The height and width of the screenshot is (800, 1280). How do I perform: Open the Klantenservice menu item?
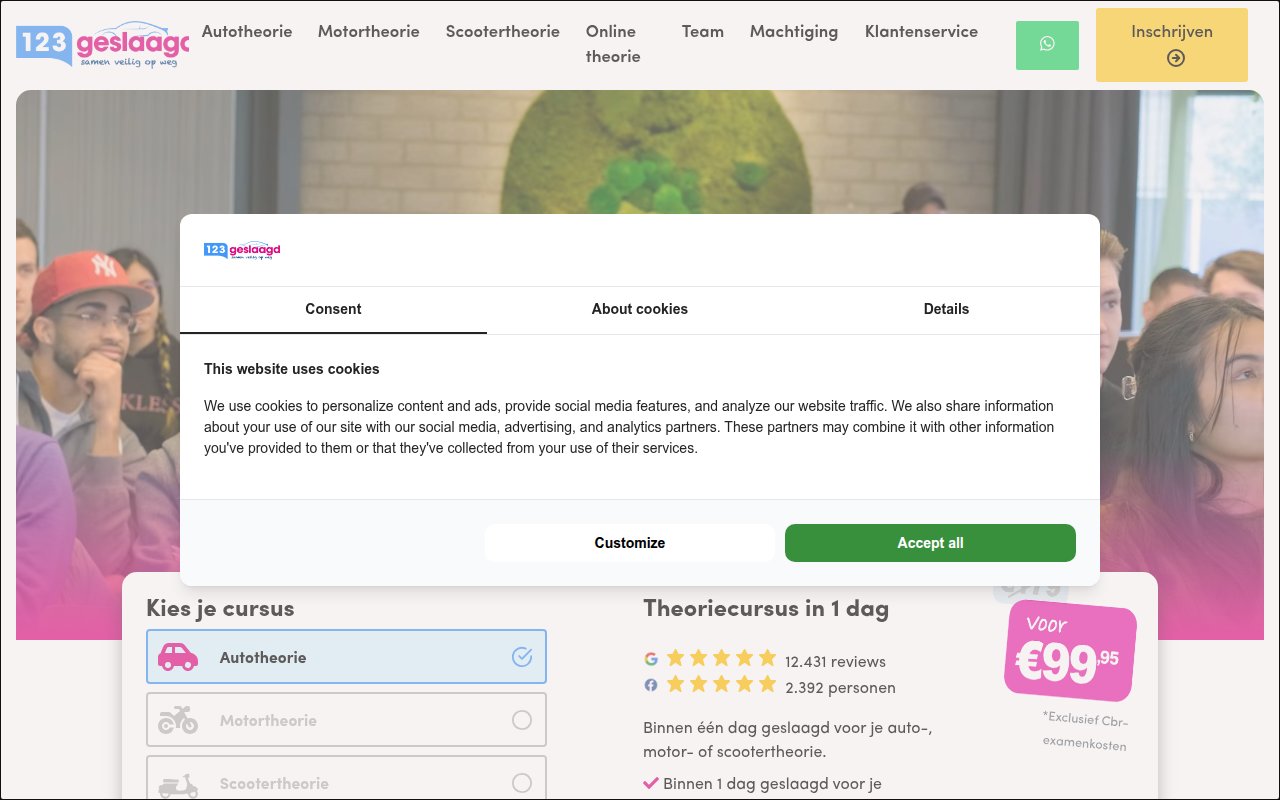(921, 31)
